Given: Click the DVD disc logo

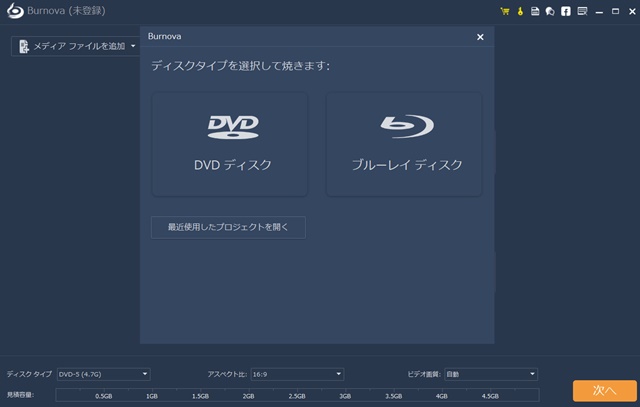Looking at the screenshot, I should coord(233,127).
